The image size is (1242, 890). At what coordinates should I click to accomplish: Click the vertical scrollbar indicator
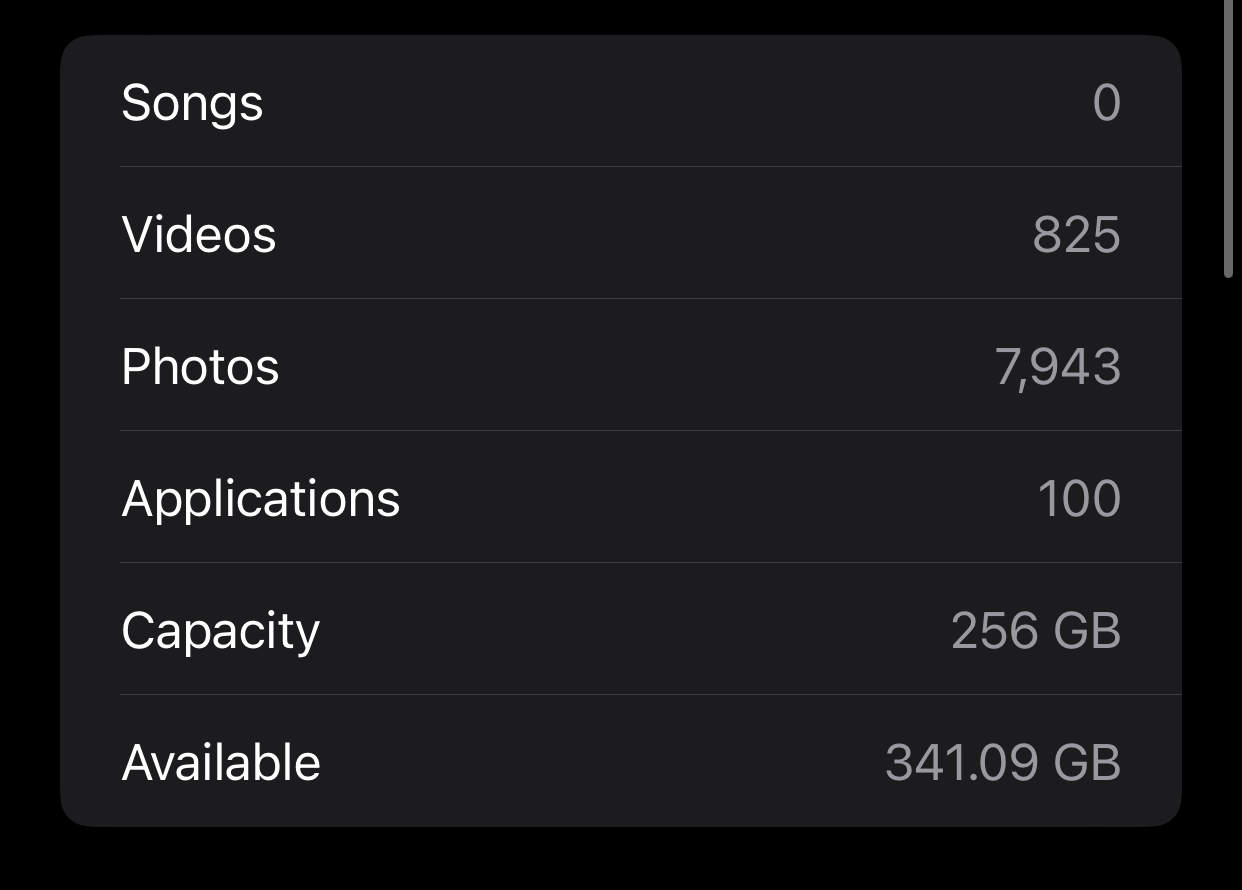coord(1229,138)
